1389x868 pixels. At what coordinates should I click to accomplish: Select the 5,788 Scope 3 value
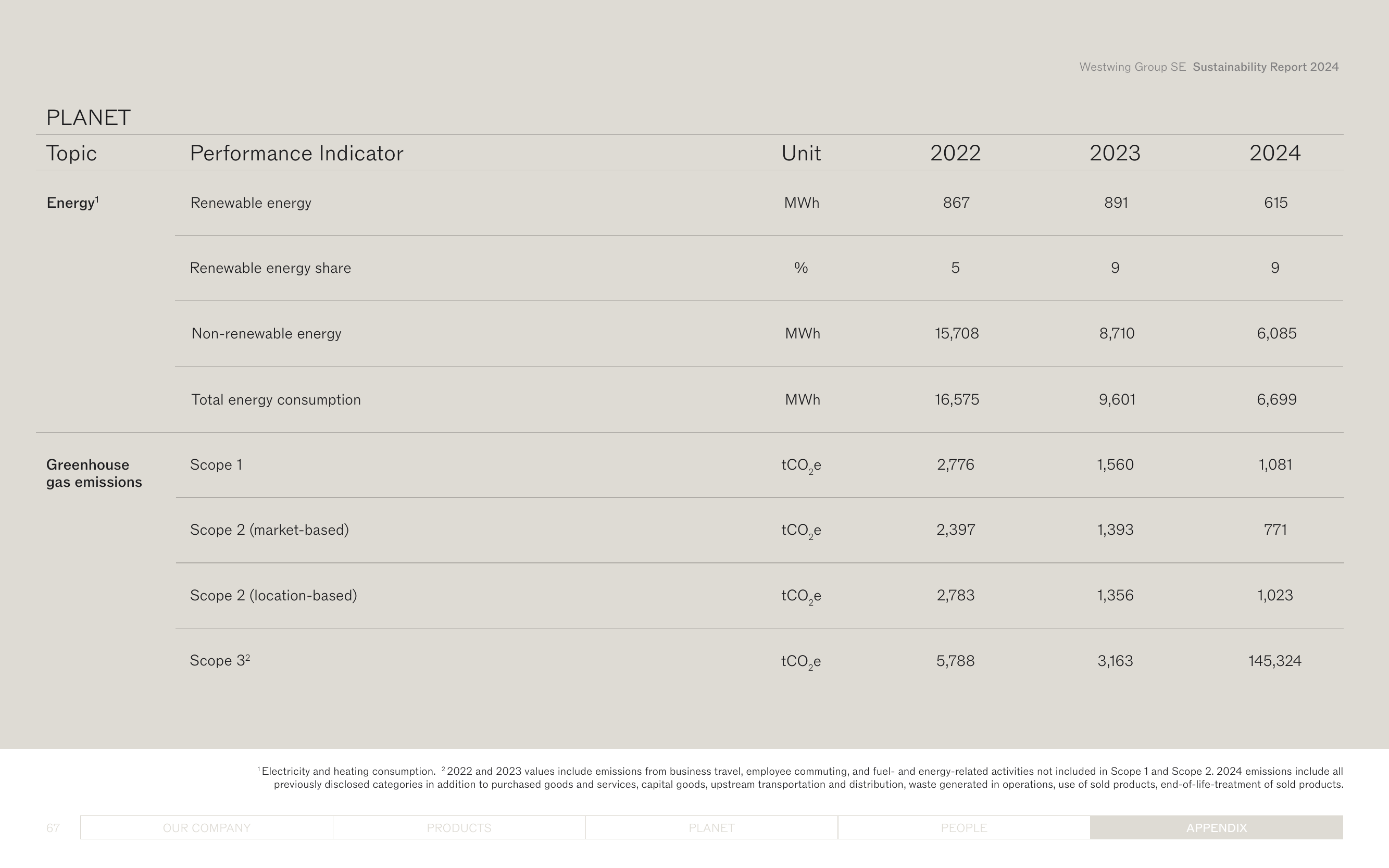[x=956, y=661]
